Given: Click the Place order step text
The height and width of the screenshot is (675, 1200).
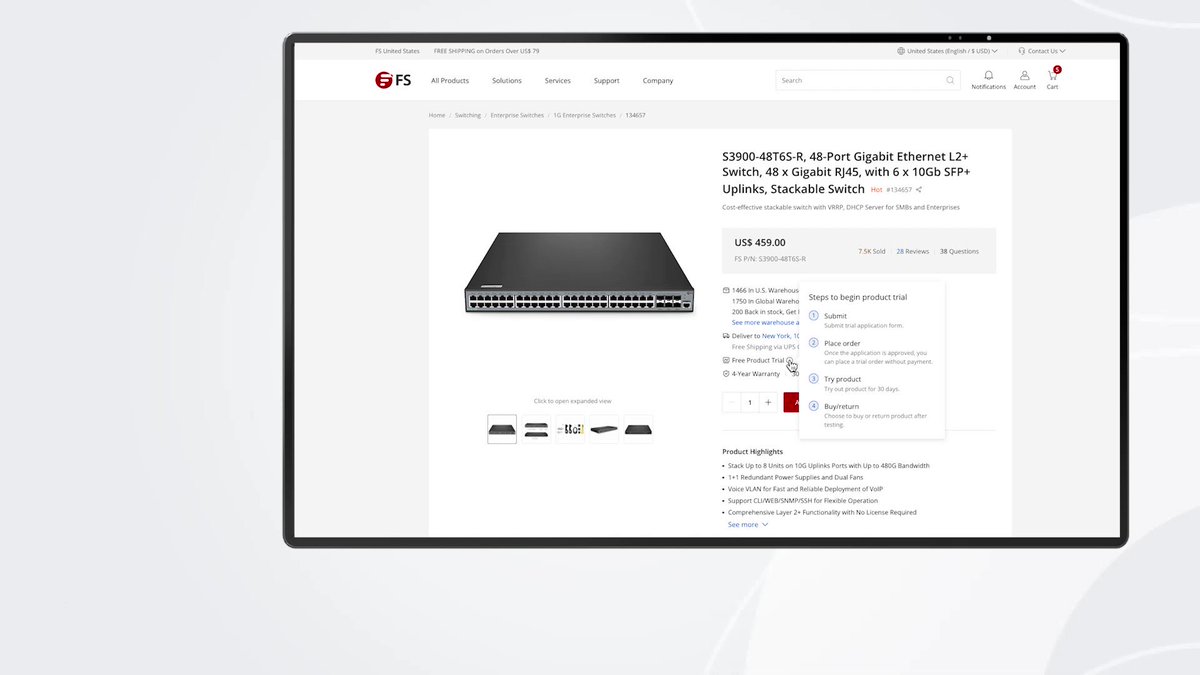Looking at the screenshot, I should click(x=842, y=343).
